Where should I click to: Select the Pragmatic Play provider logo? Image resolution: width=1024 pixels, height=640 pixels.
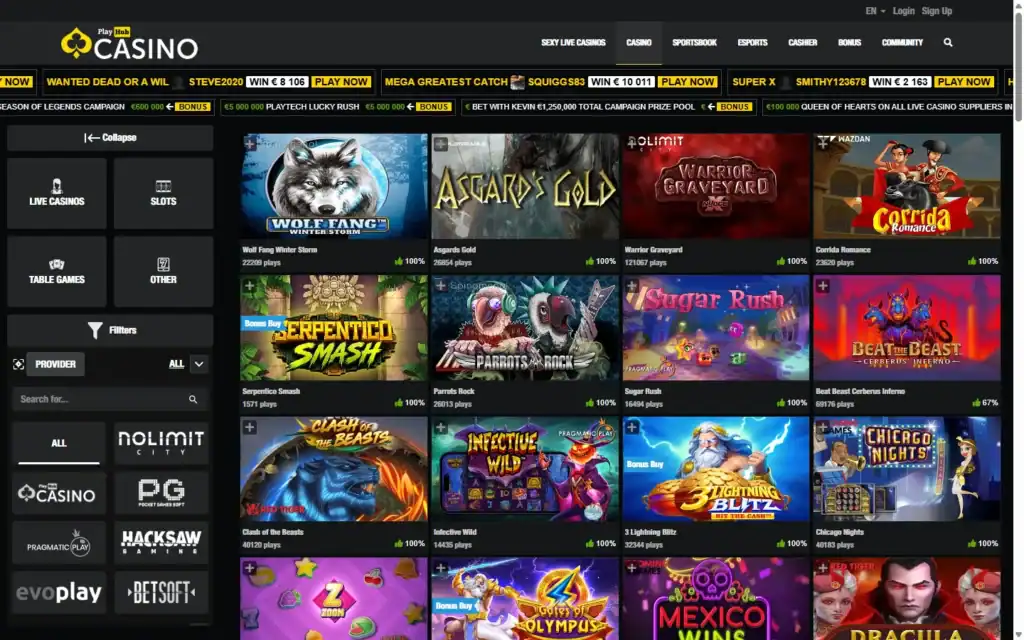(59, 543)
